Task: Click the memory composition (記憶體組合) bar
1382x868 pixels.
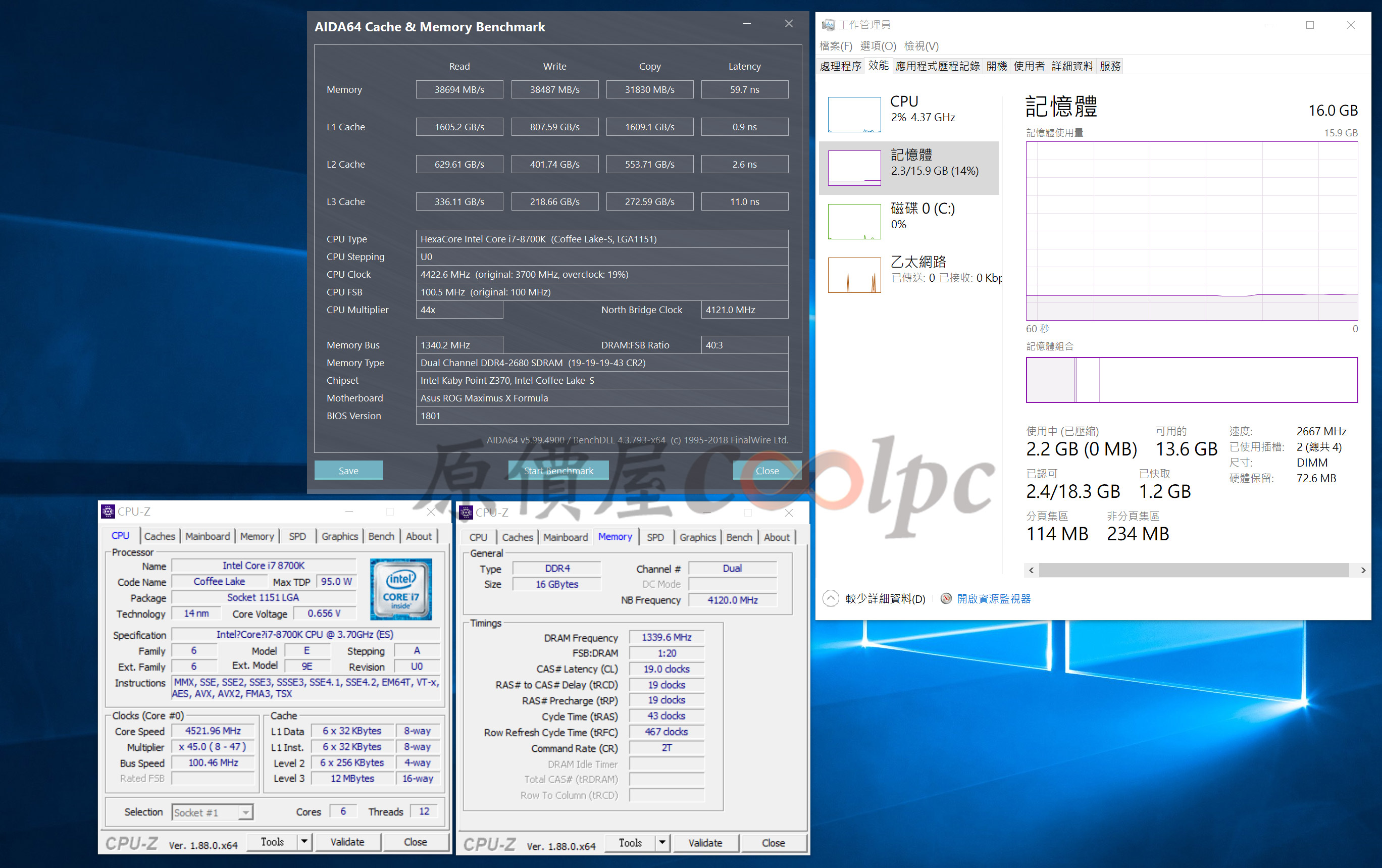Action: [x=1192, y=379]
